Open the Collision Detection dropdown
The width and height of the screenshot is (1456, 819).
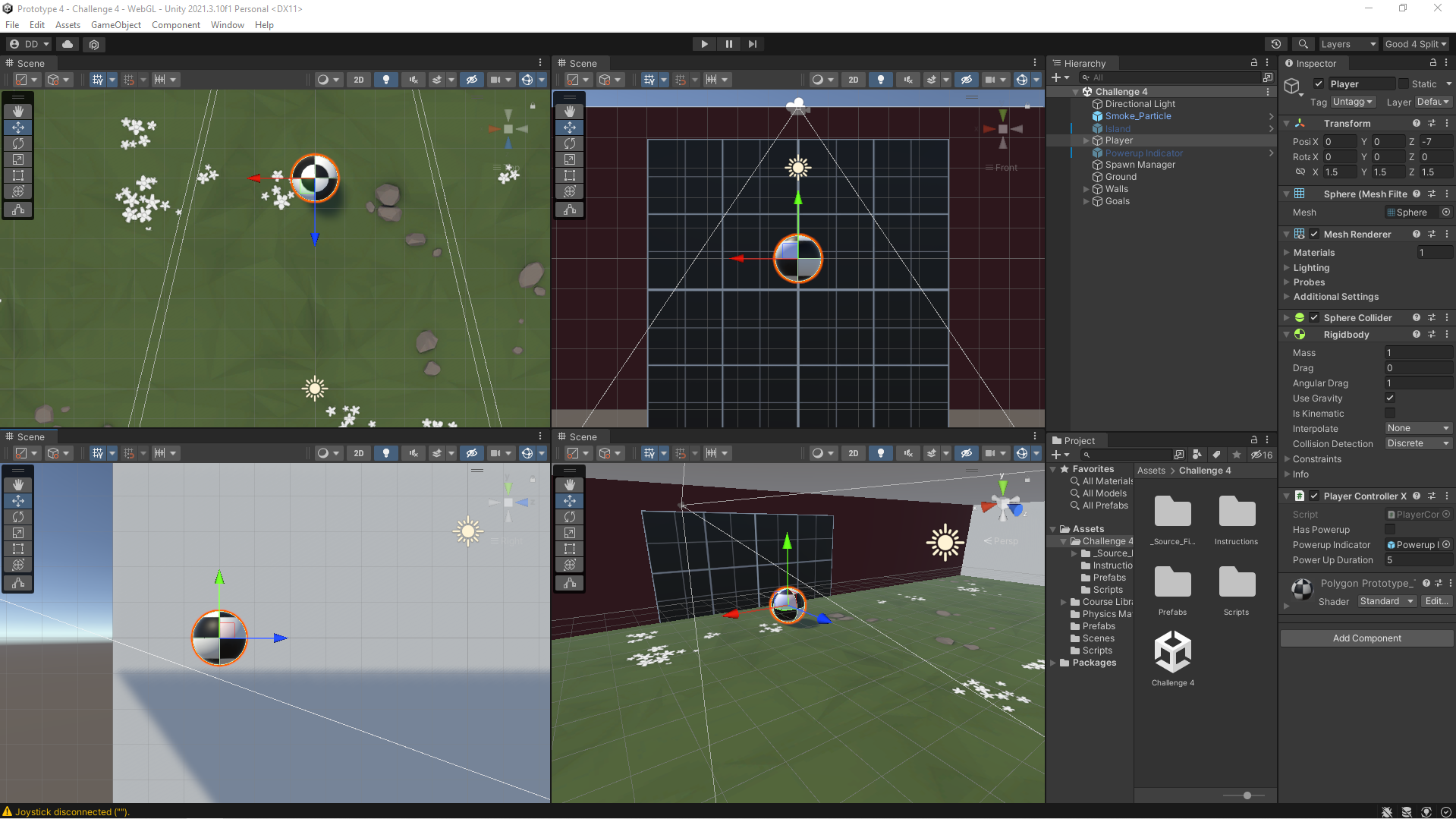coord(1417,444)
